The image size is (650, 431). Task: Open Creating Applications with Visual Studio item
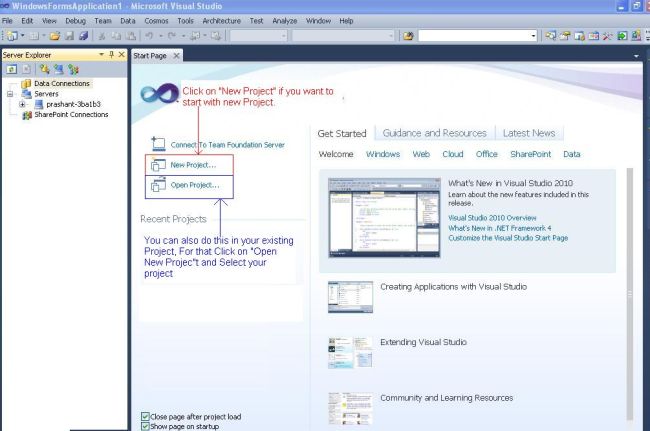(x=454, y=287)
